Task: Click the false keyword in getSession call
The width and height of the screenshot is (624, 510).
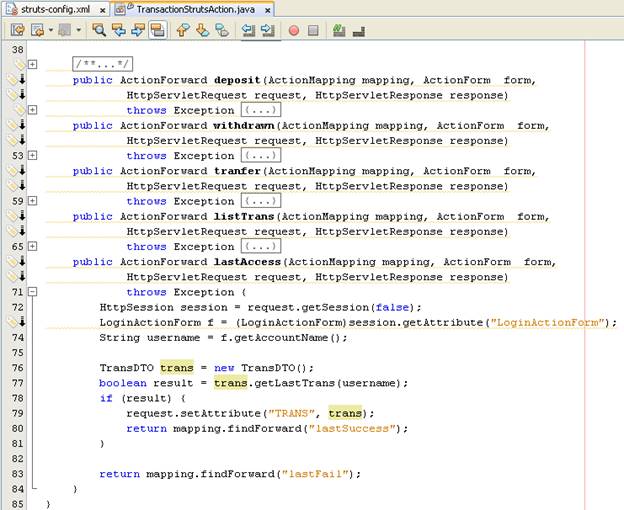Action: coord(392,307)
